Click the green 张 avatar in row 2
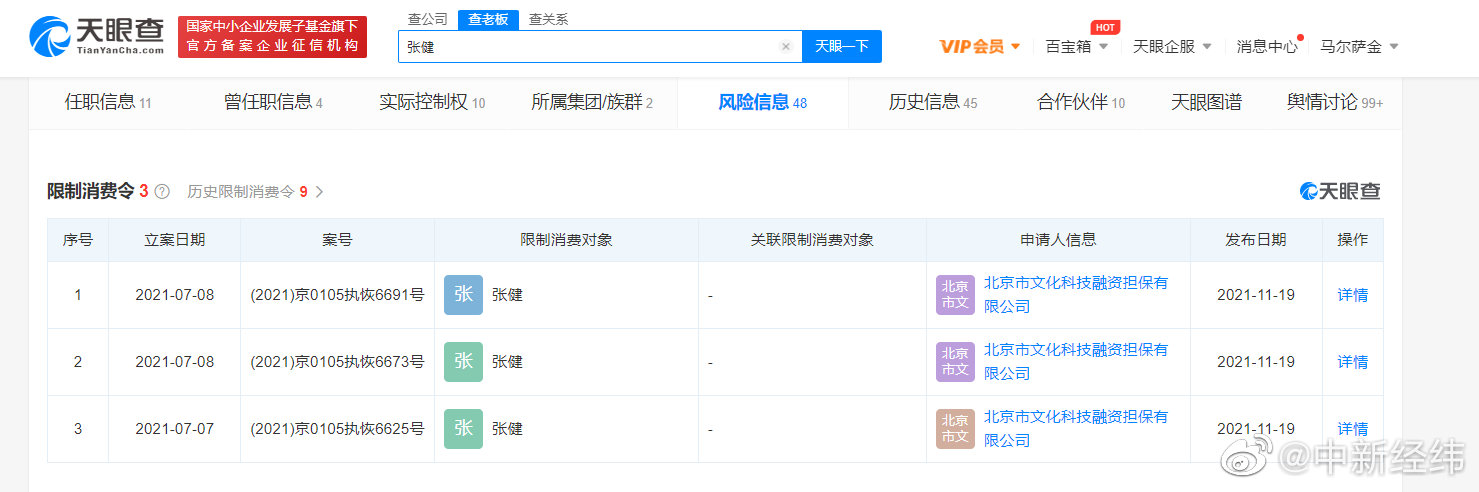 (x=463, y=362)
